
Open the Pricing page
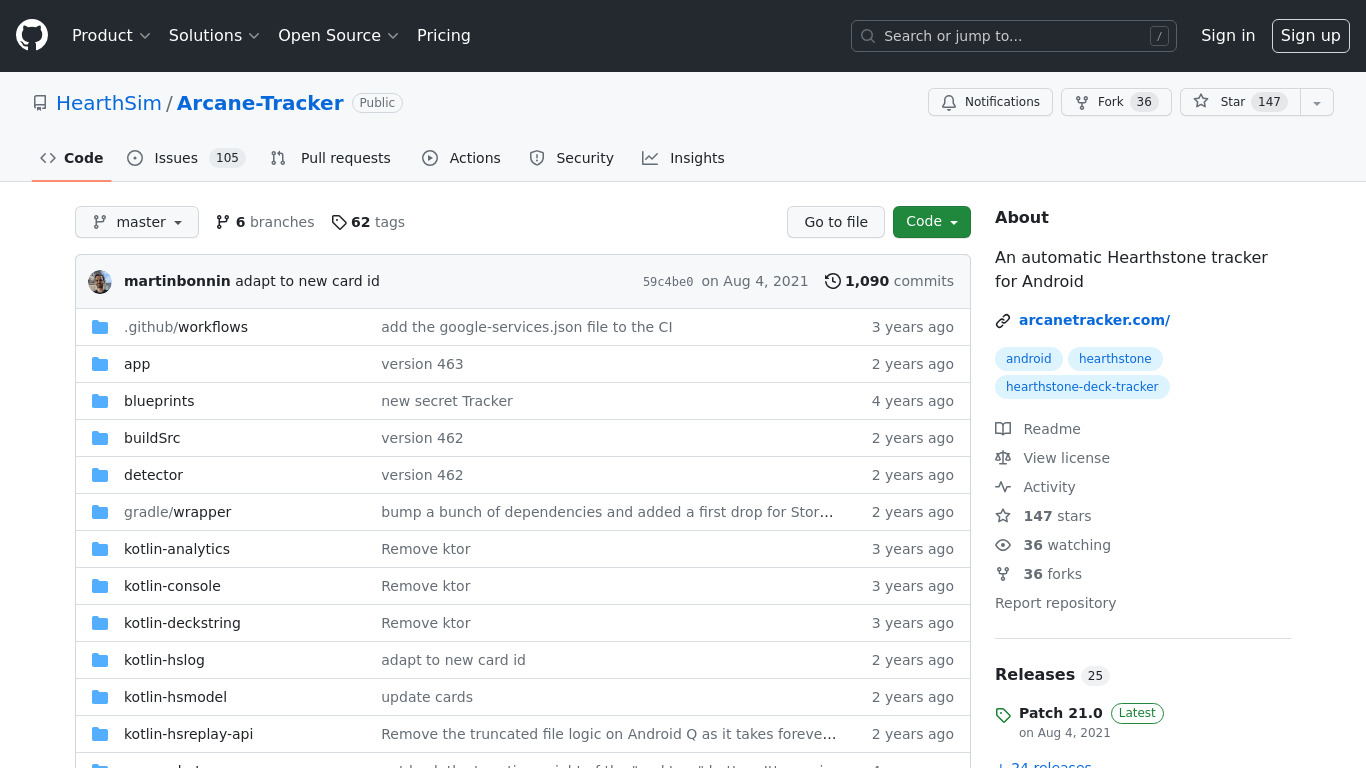[444, 36]
